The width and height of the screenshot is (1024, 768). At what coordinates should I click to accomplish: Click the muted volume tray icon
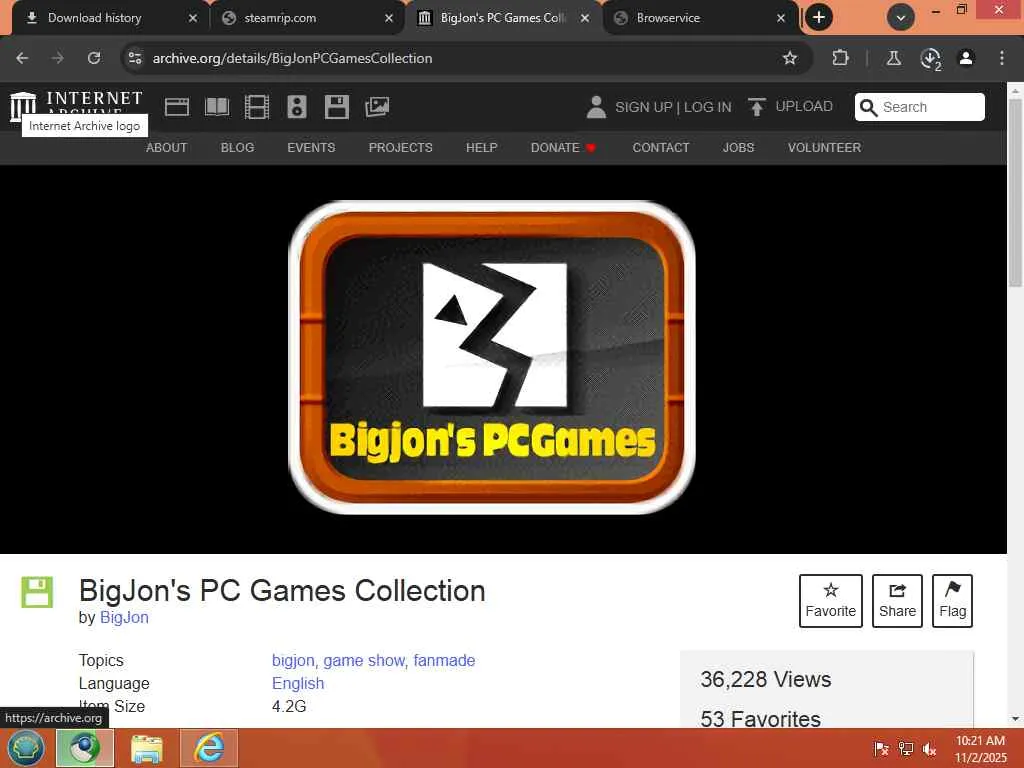click(x=929, y=749)
